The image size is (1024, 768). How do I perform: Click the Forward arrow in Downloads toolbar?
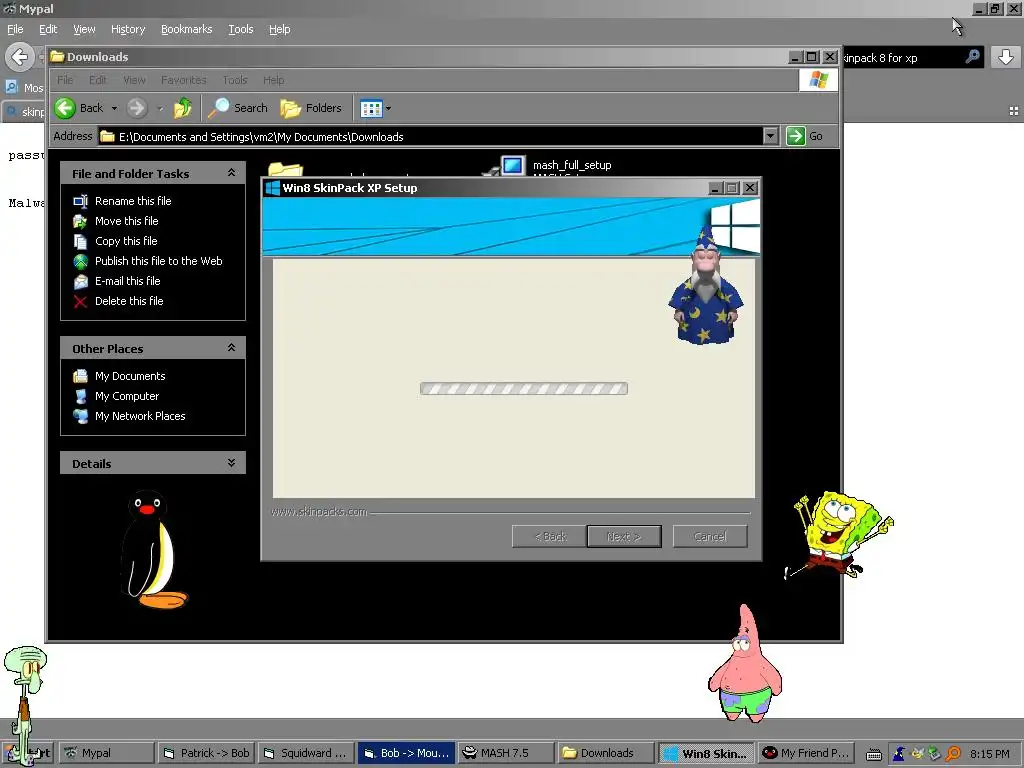coord(136,108)
